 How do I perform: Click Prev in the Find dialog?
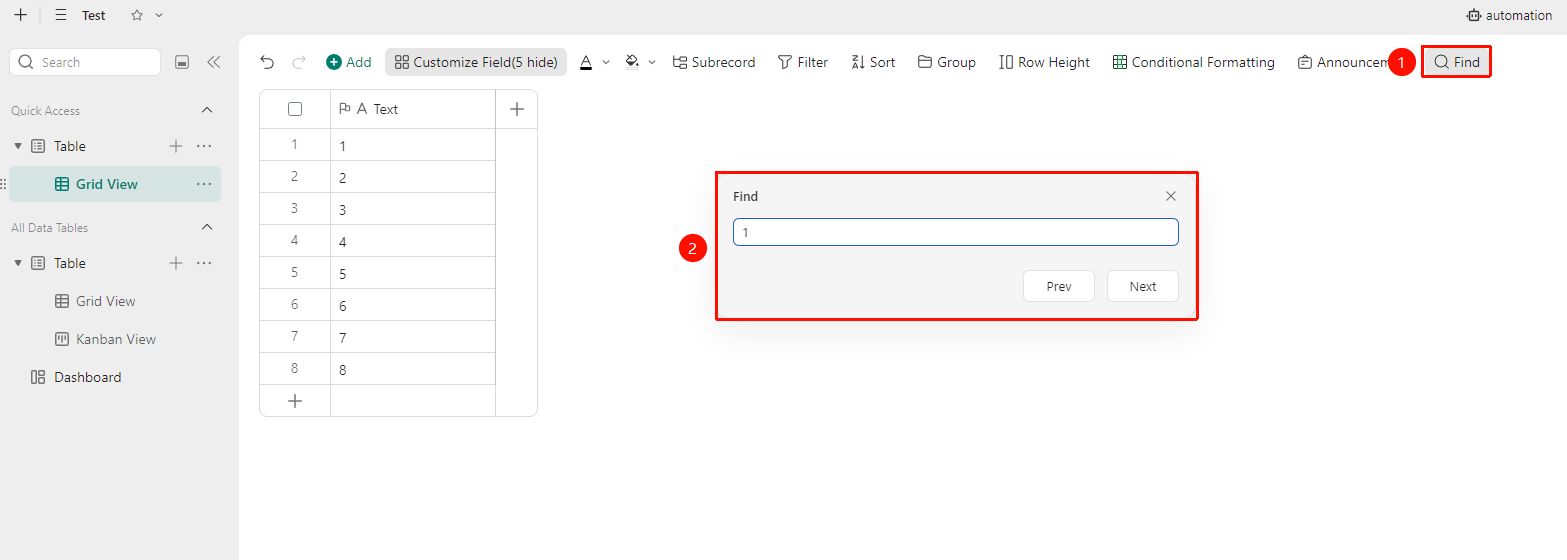tap(1059, 286)
